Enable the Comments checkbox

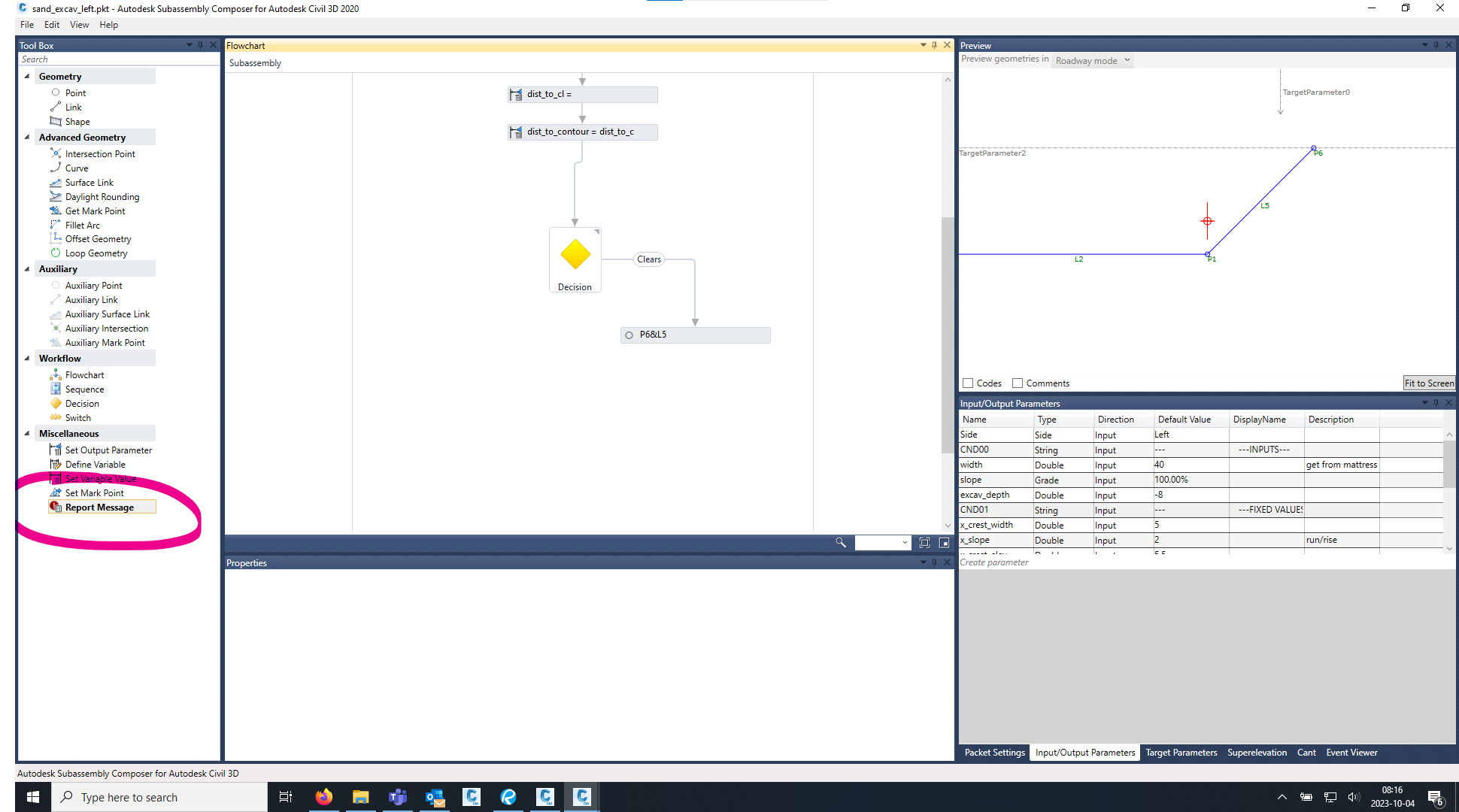coord(1018,383)
